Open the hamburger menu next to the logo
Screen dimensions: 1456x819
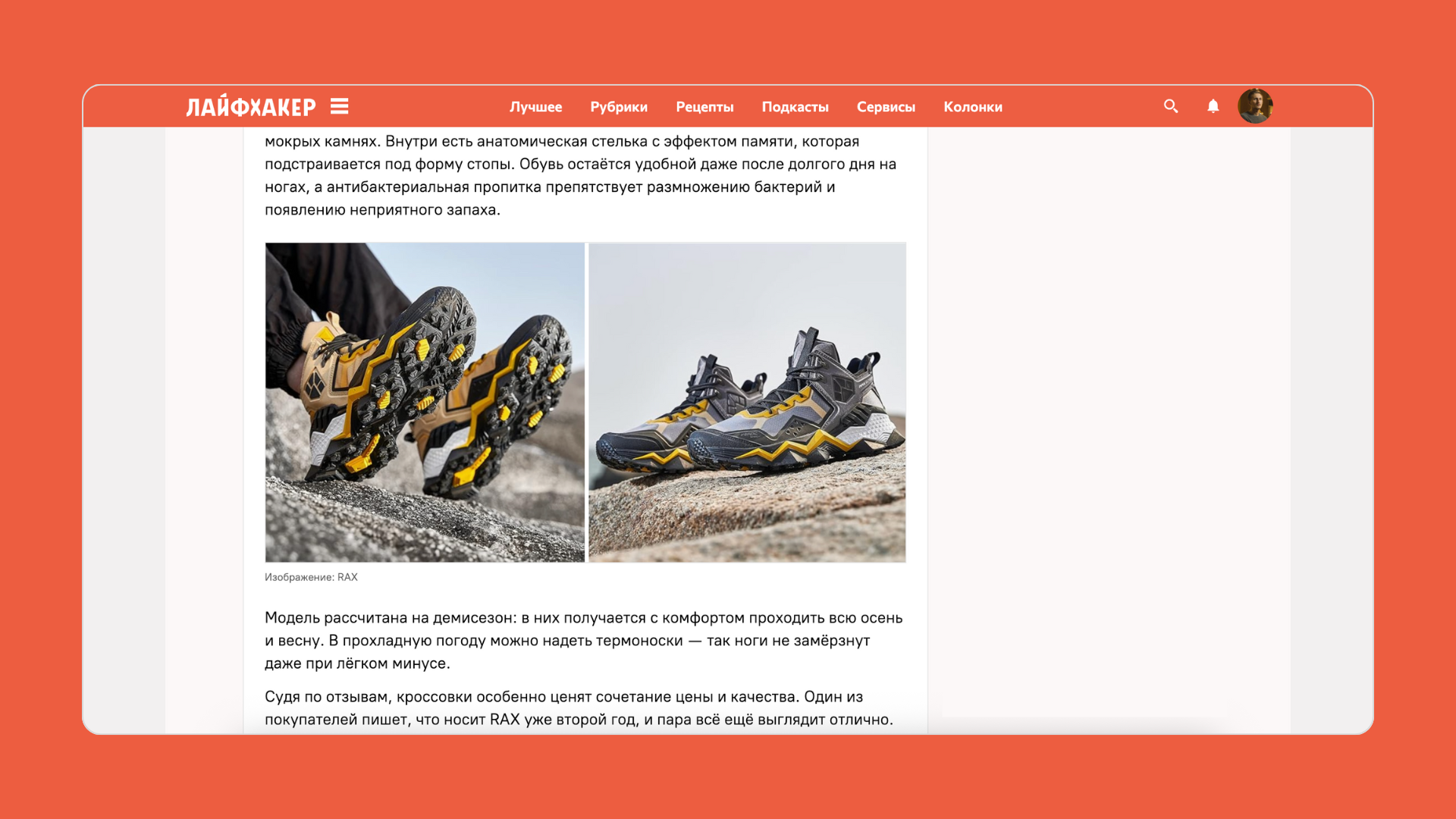point(339,106)
